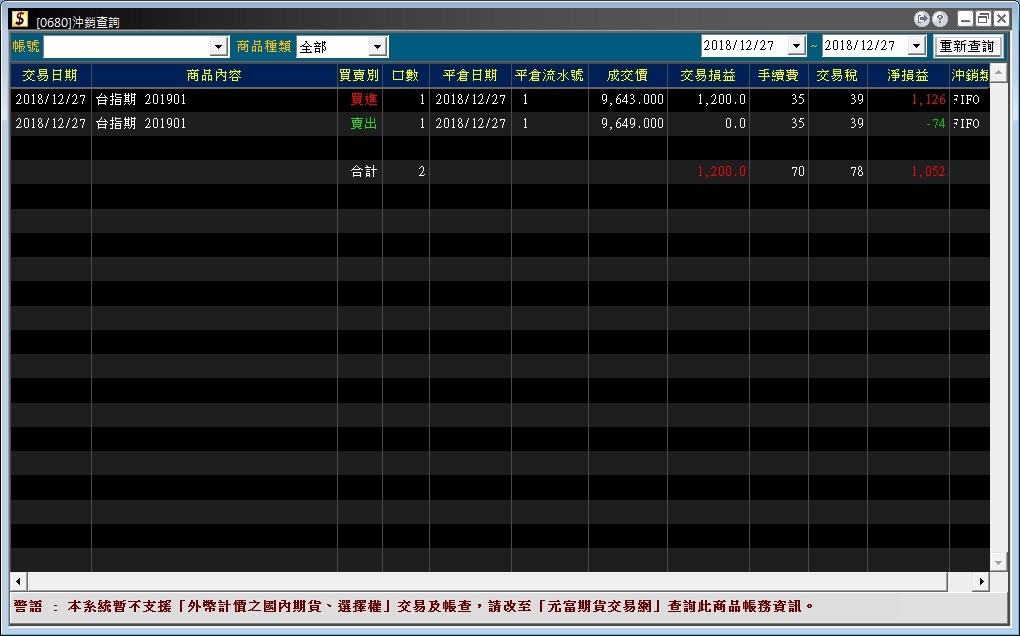1020x636 pixels.
Task: Click the end date field after tilde
Action: click(x=866, y=46)
